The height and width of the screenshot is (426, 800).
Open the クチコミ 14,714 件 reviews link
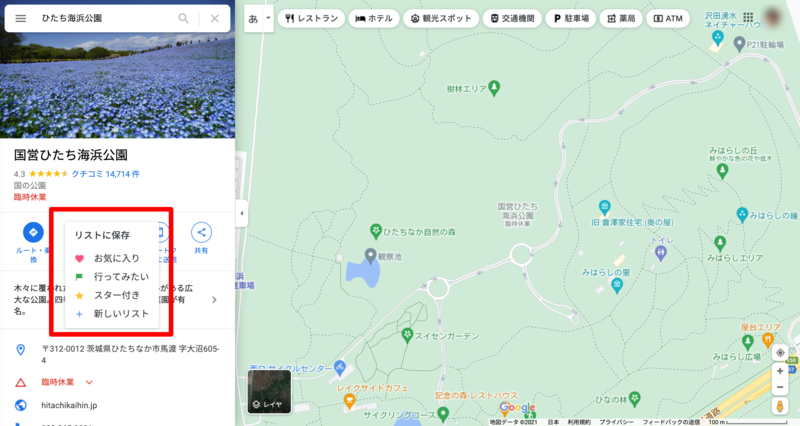(105, 174)
